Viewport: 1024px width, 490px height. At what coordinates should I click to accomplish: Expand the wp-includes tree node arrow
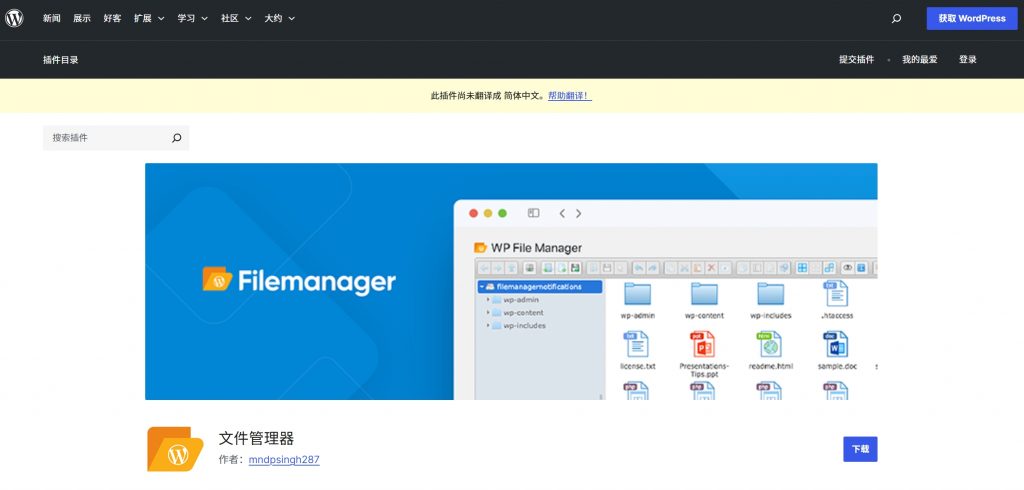coord(488,325)
